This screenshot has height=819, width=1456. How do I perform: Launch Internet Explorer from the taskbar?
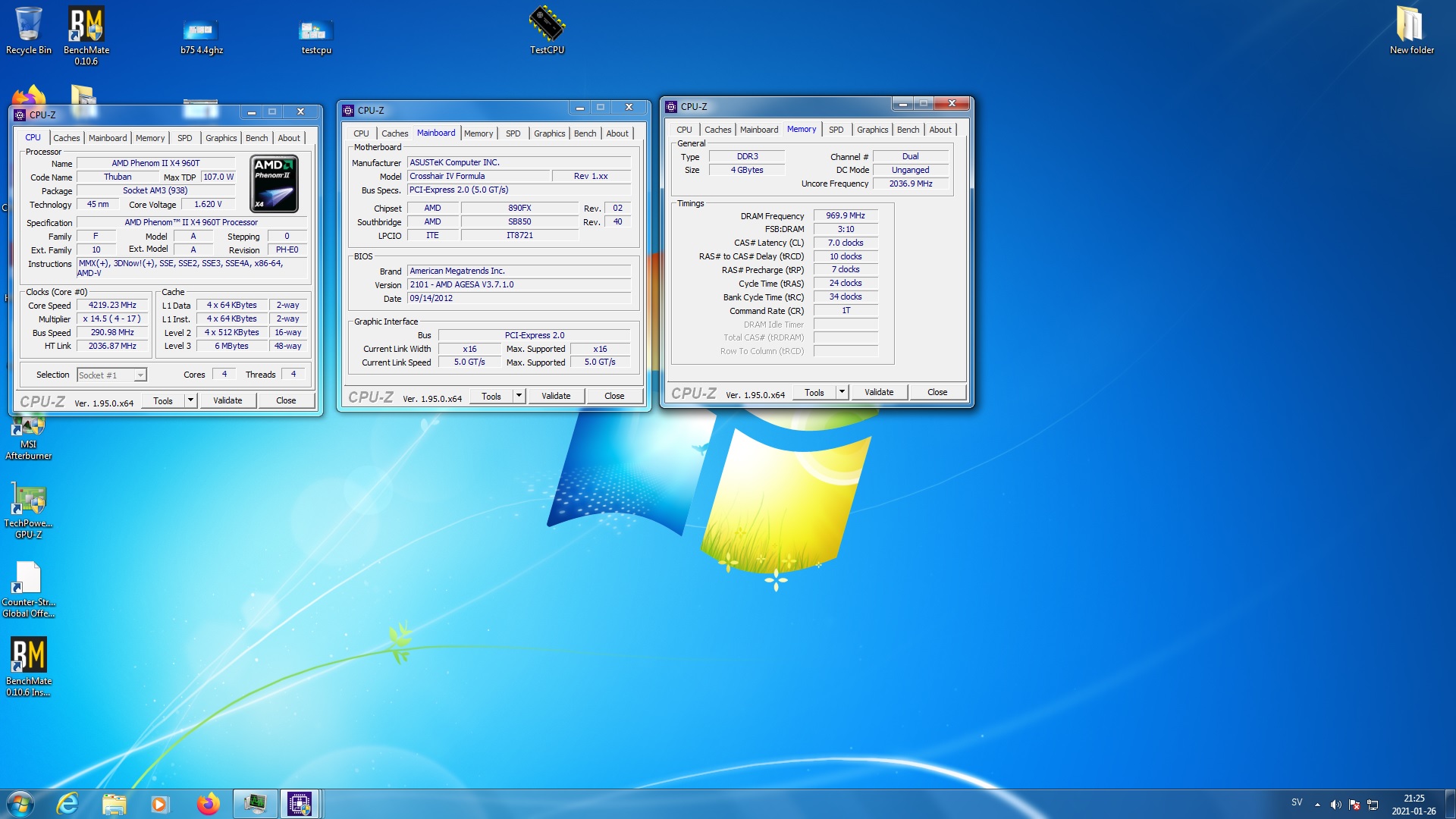[x=67, y=804]
